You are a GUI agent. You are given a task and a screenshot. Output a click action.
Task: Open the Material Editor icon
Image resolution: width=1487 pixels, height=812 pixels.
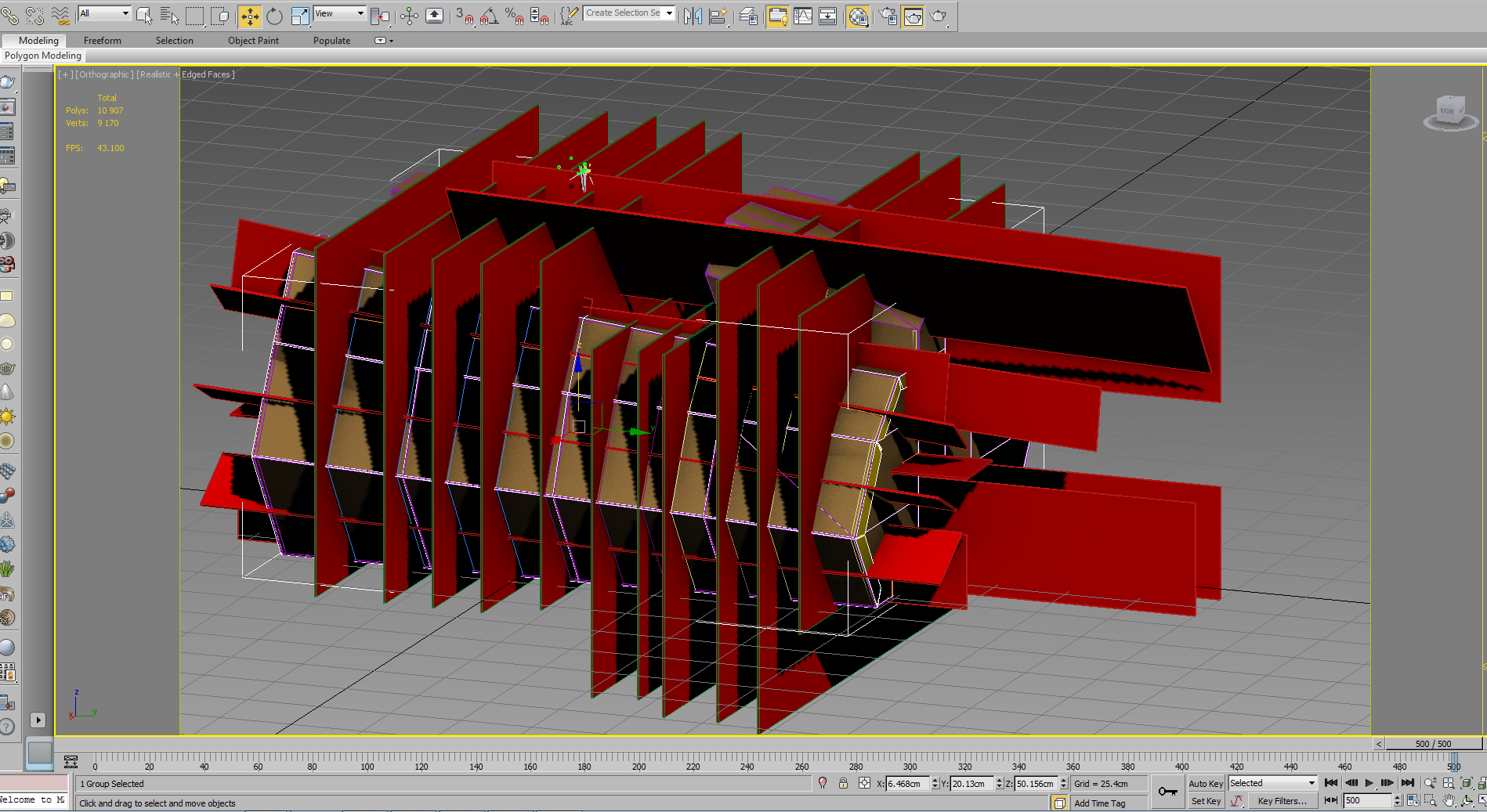coord(858,16)
